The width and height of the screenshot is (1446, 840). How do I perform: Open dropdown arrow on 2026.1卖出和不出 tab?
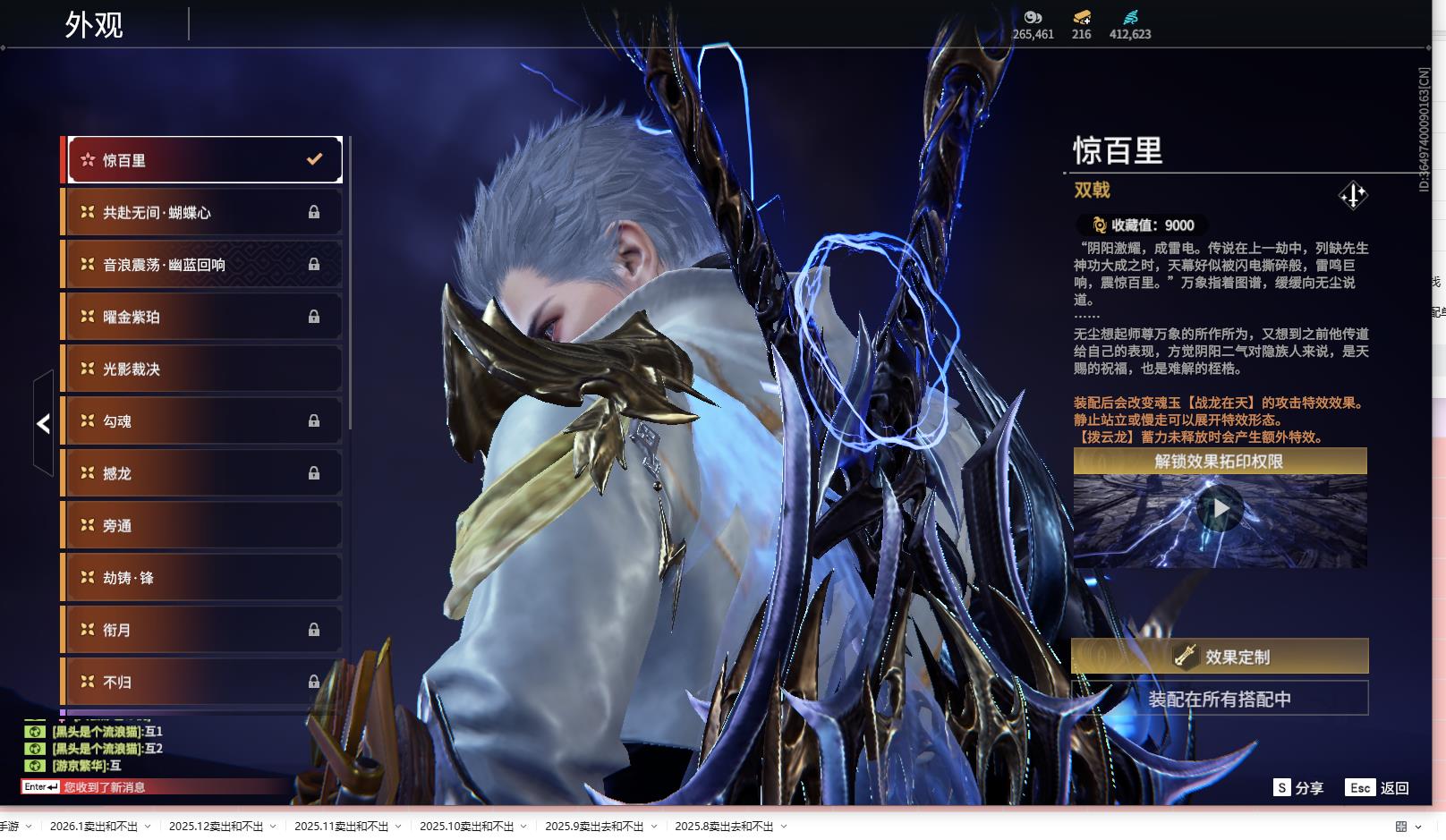(x=148, y=827)
